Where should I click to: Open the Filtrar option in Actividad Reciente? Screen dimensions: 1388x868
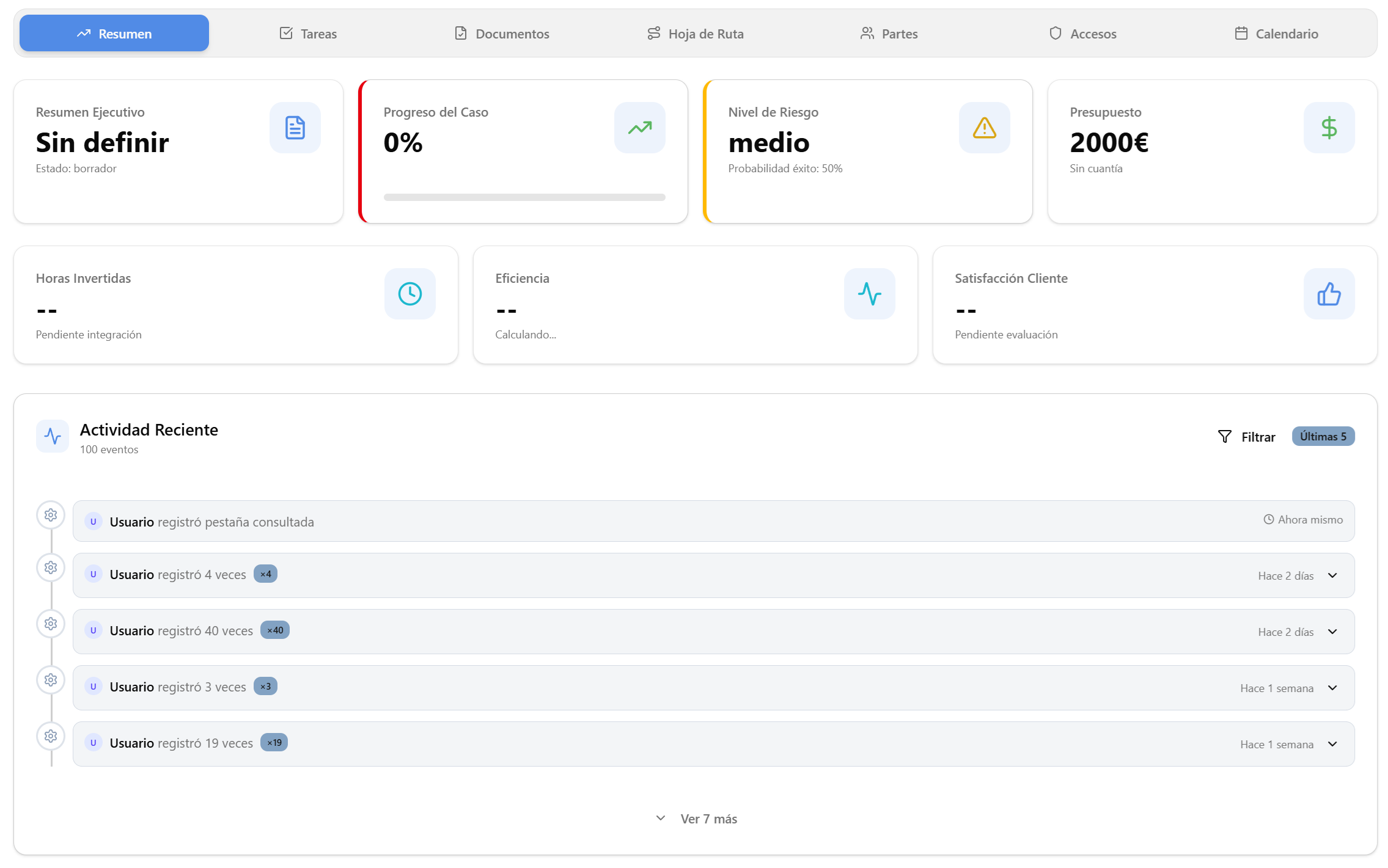pos(1247,436)
